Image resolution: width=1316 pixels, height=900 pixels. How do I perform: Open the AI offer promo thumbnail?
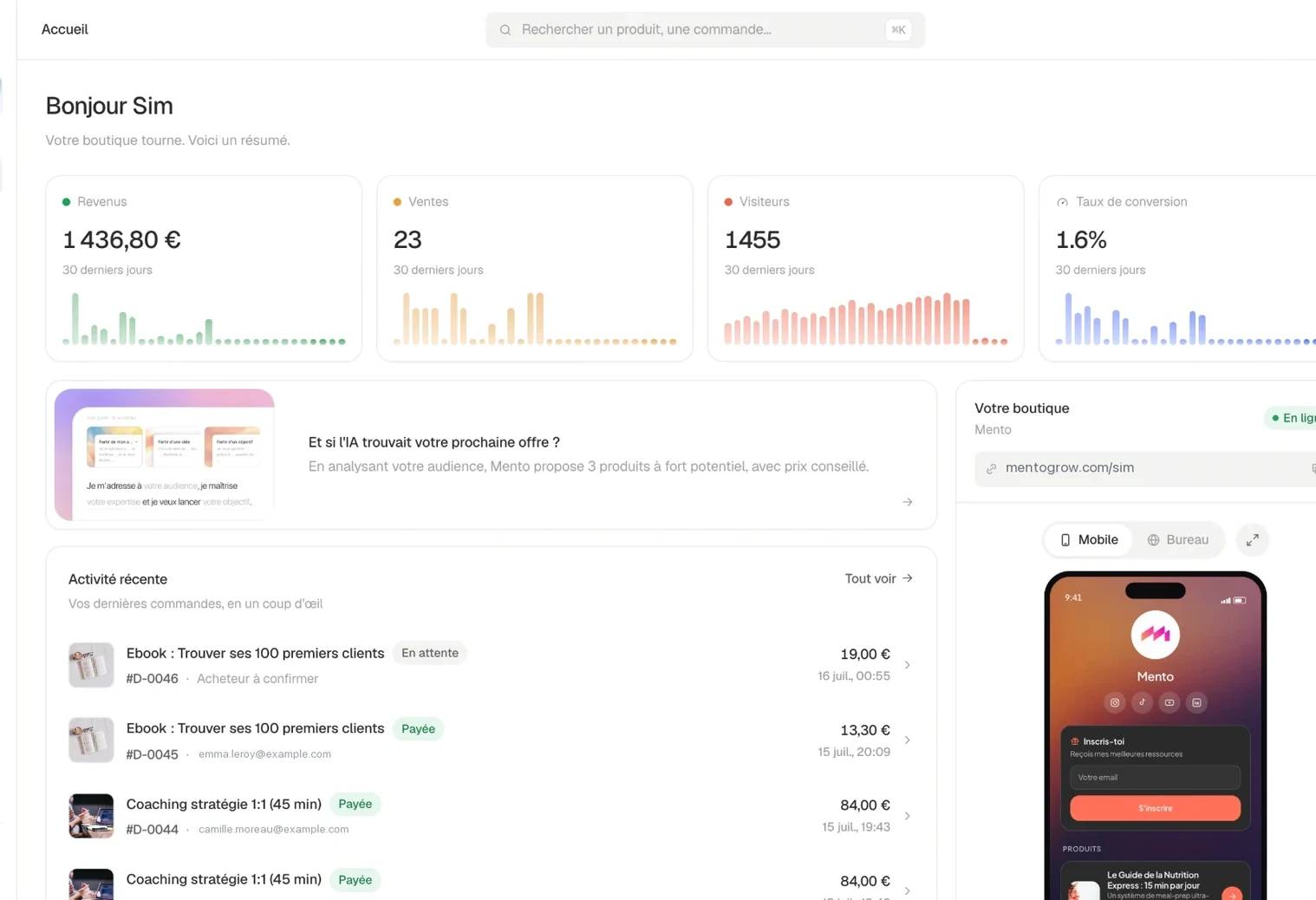[x=165, y=454]
